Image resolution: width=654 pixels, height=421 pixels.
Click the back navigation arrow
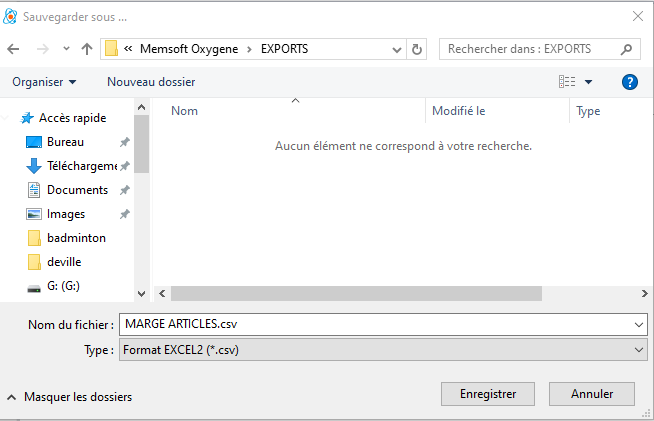(x=13, y=49)
